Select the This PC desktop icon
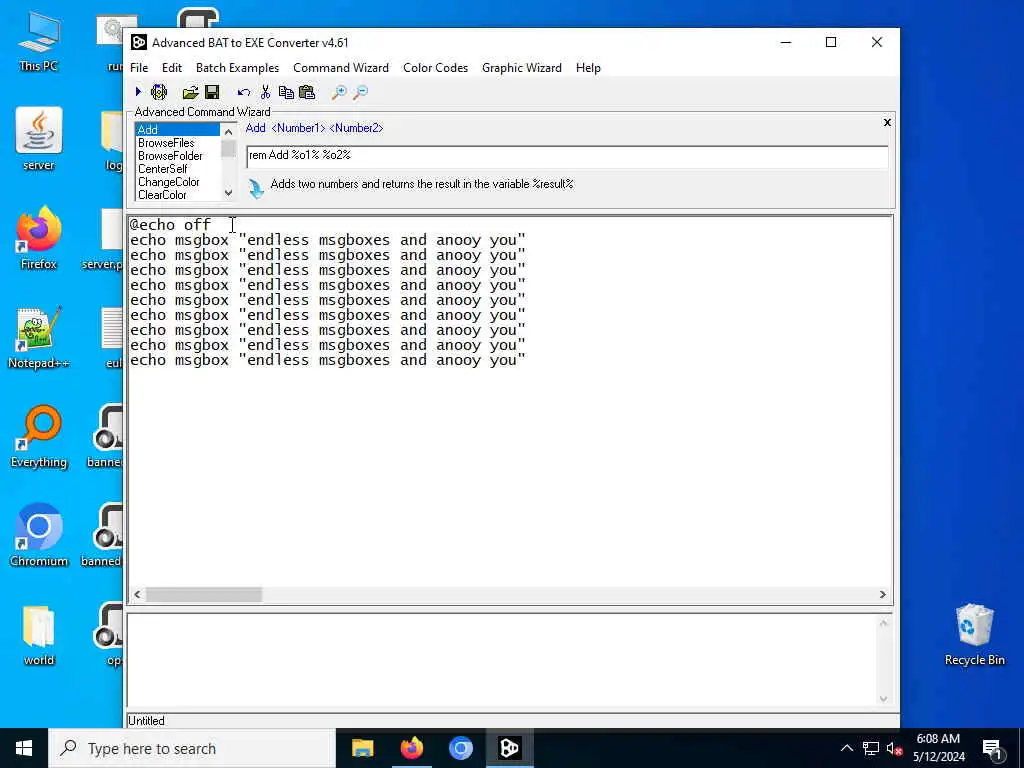Screen dimensions: 1024x768 39,42
